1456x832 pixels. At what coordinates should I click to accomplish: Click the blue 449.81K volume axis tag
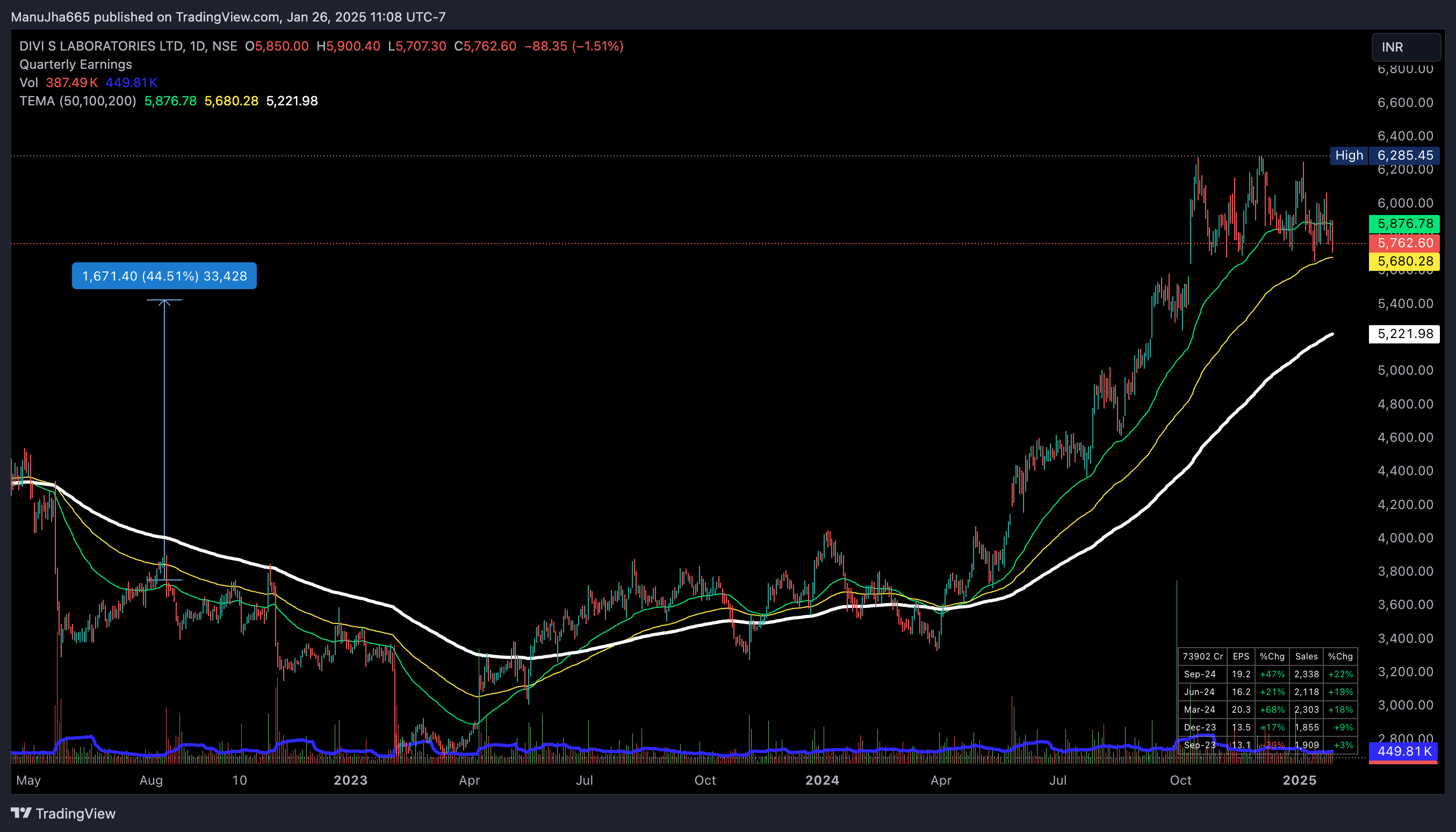(x=1403, y=751)
